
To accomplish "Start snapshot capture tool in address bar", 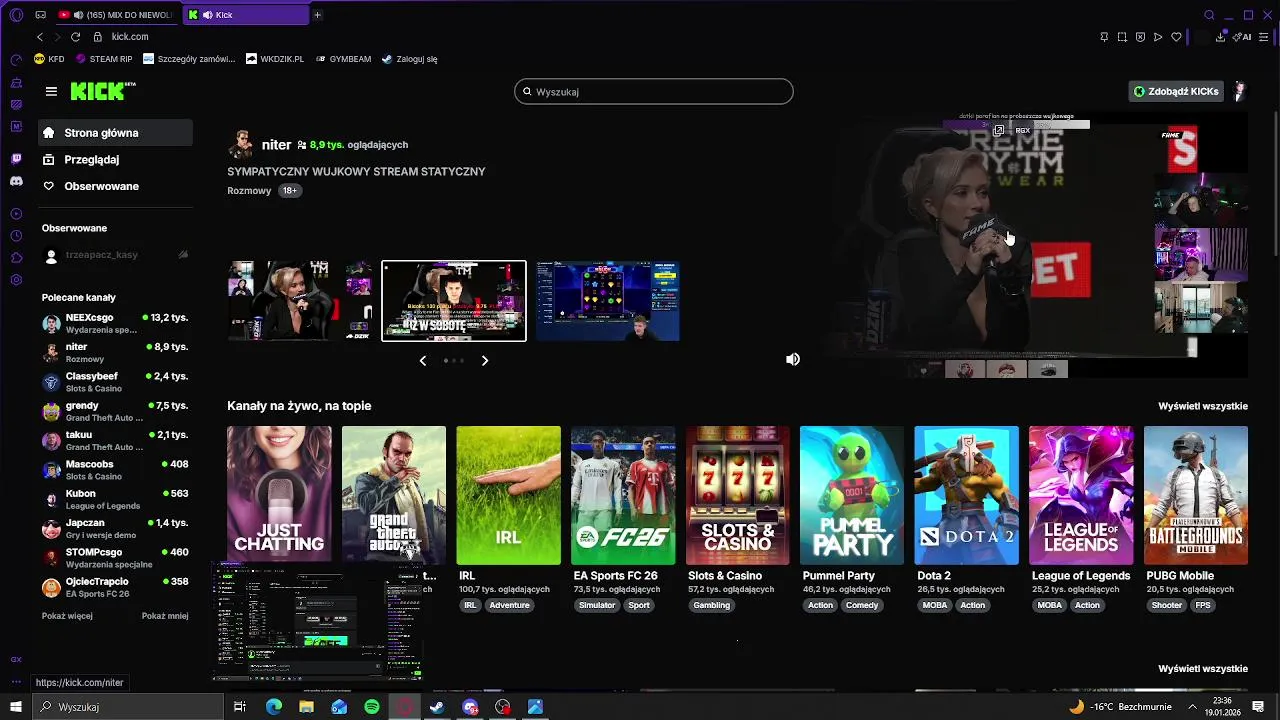I will [x=1122, y=37].
